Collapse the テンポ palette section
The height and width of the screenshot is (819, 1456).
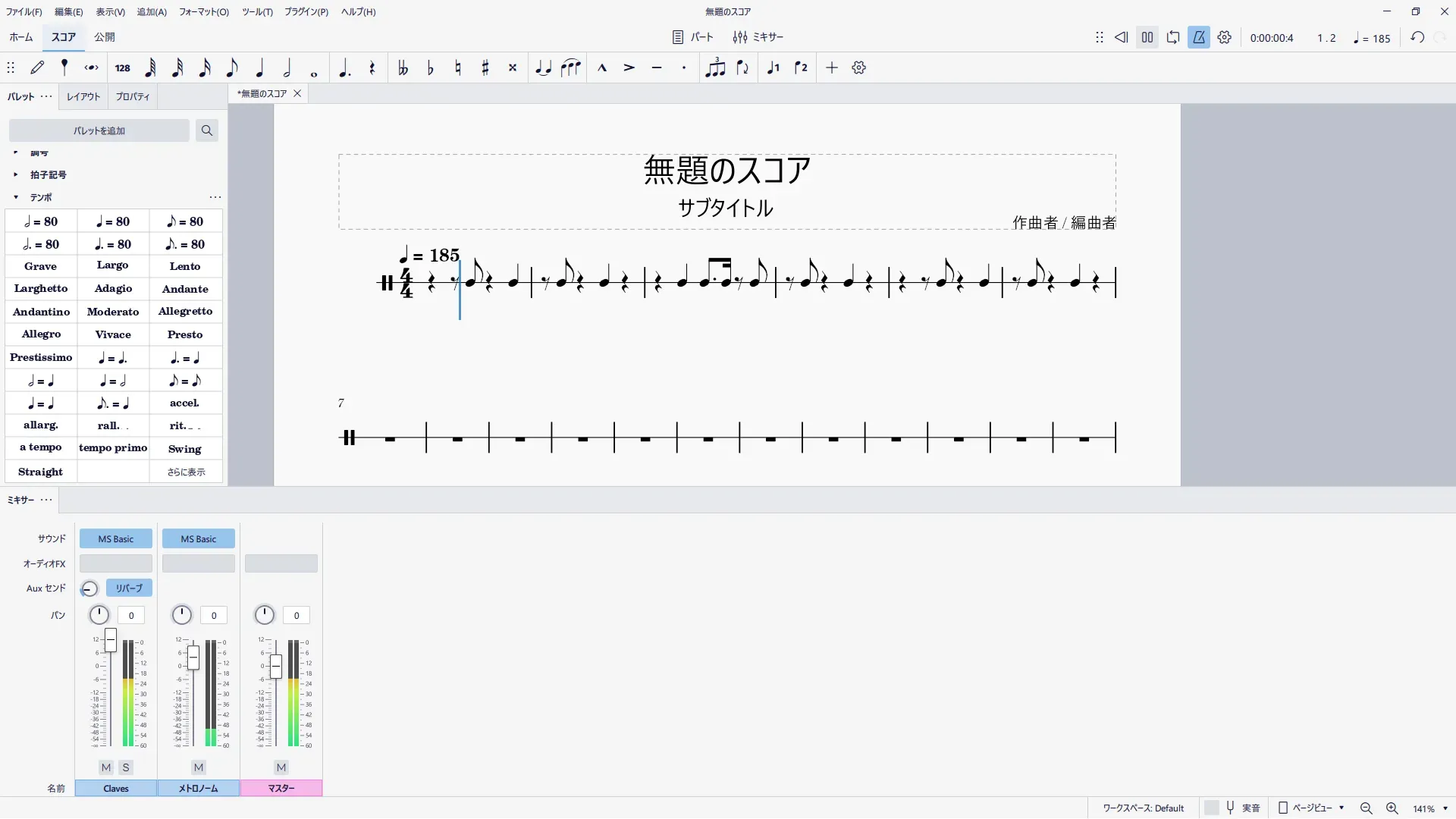(x=16, y=197)
